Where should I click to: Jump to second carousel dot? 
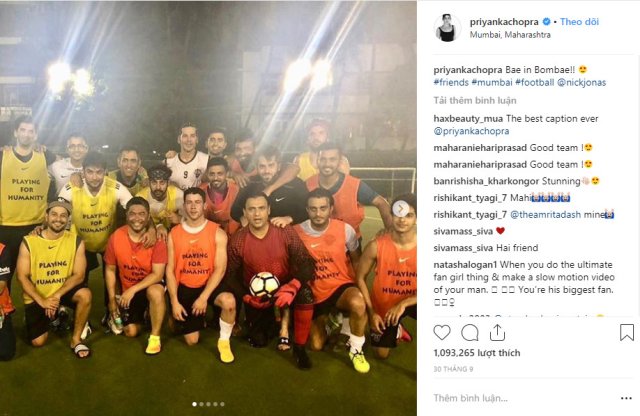click(x=201, y=404)
